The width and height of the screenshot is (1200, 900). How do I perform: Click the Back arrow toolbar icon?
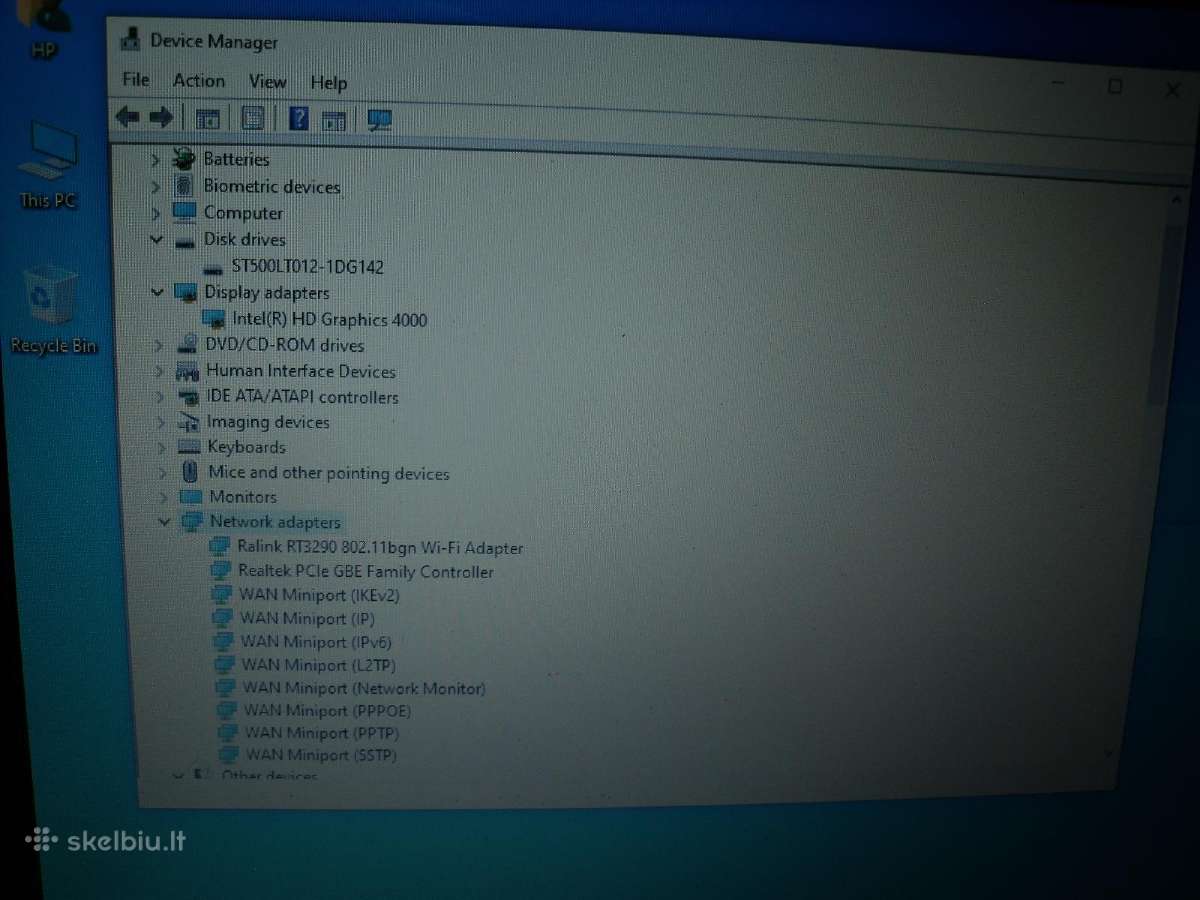[127, 118]
